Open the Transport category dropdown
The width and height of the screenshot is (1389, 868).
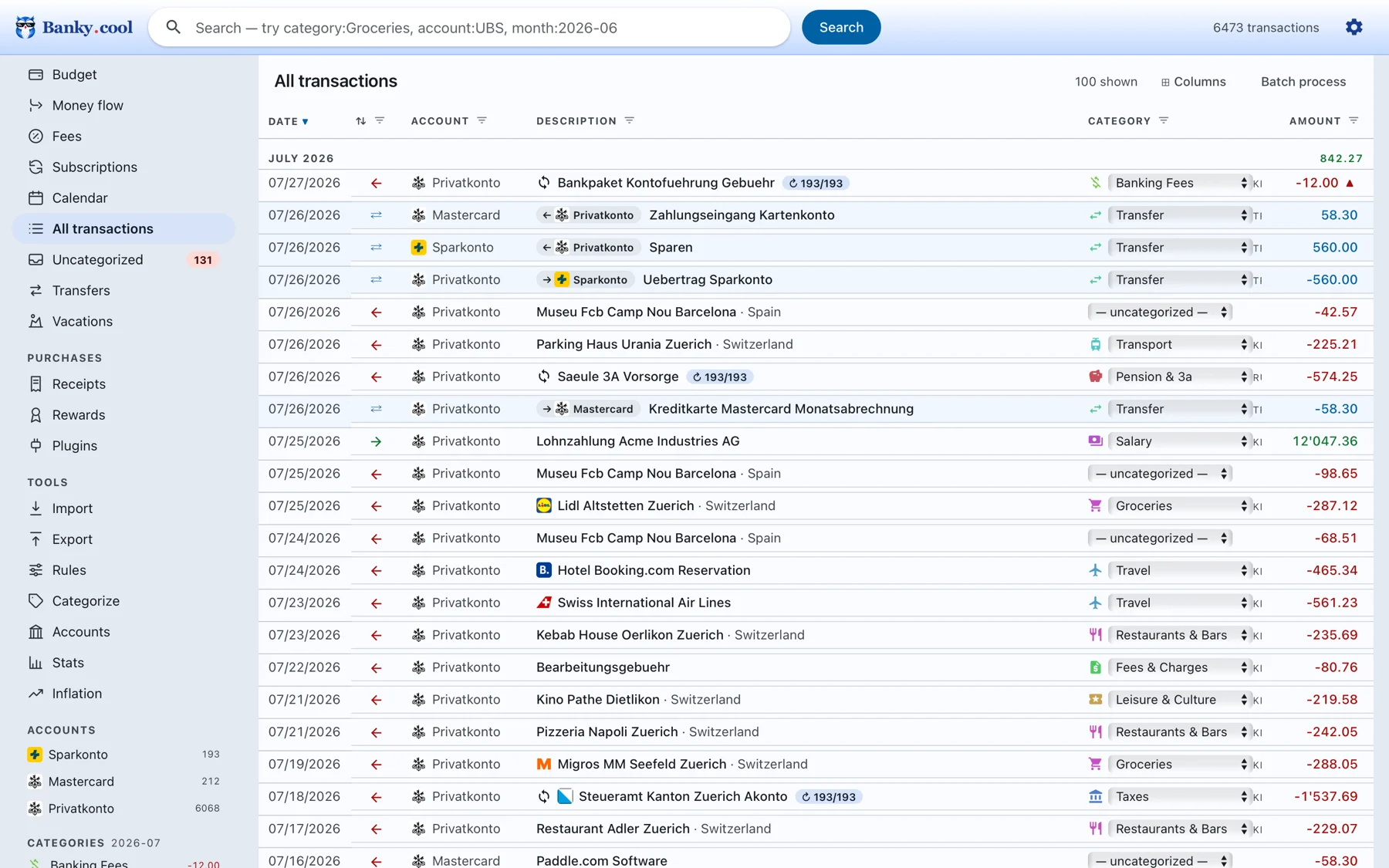(x=1179, y=344)
